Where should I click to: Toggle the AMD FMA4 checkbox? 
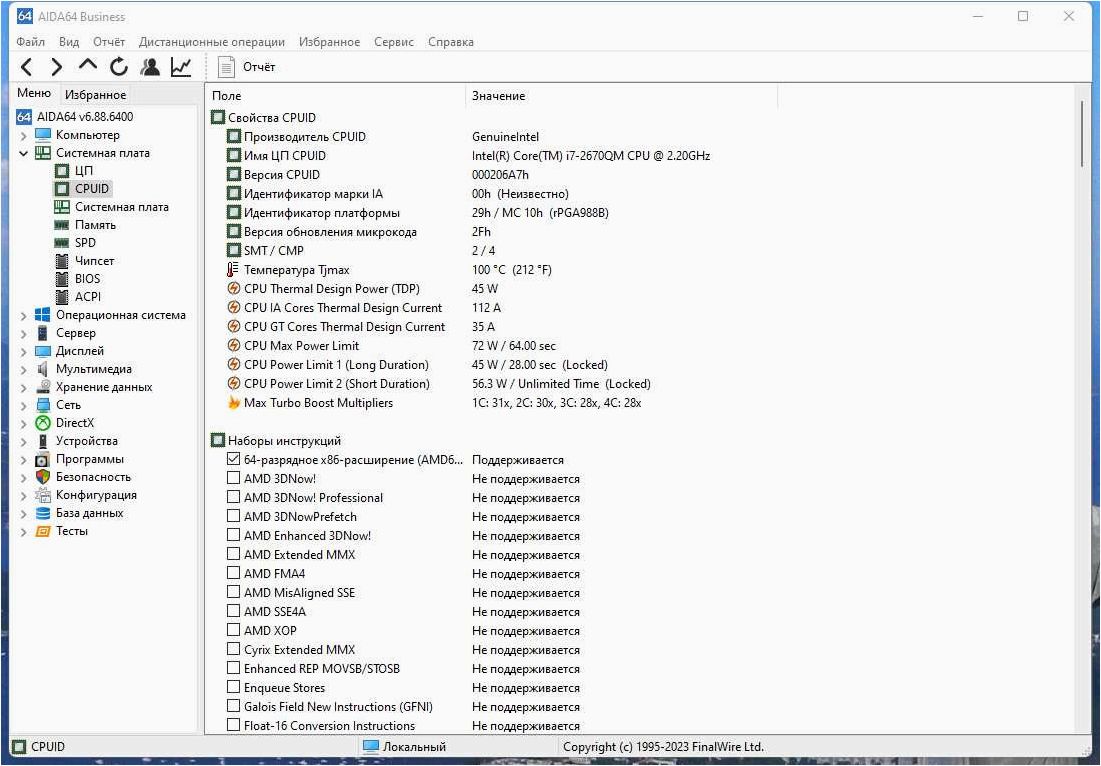[233, 573]
